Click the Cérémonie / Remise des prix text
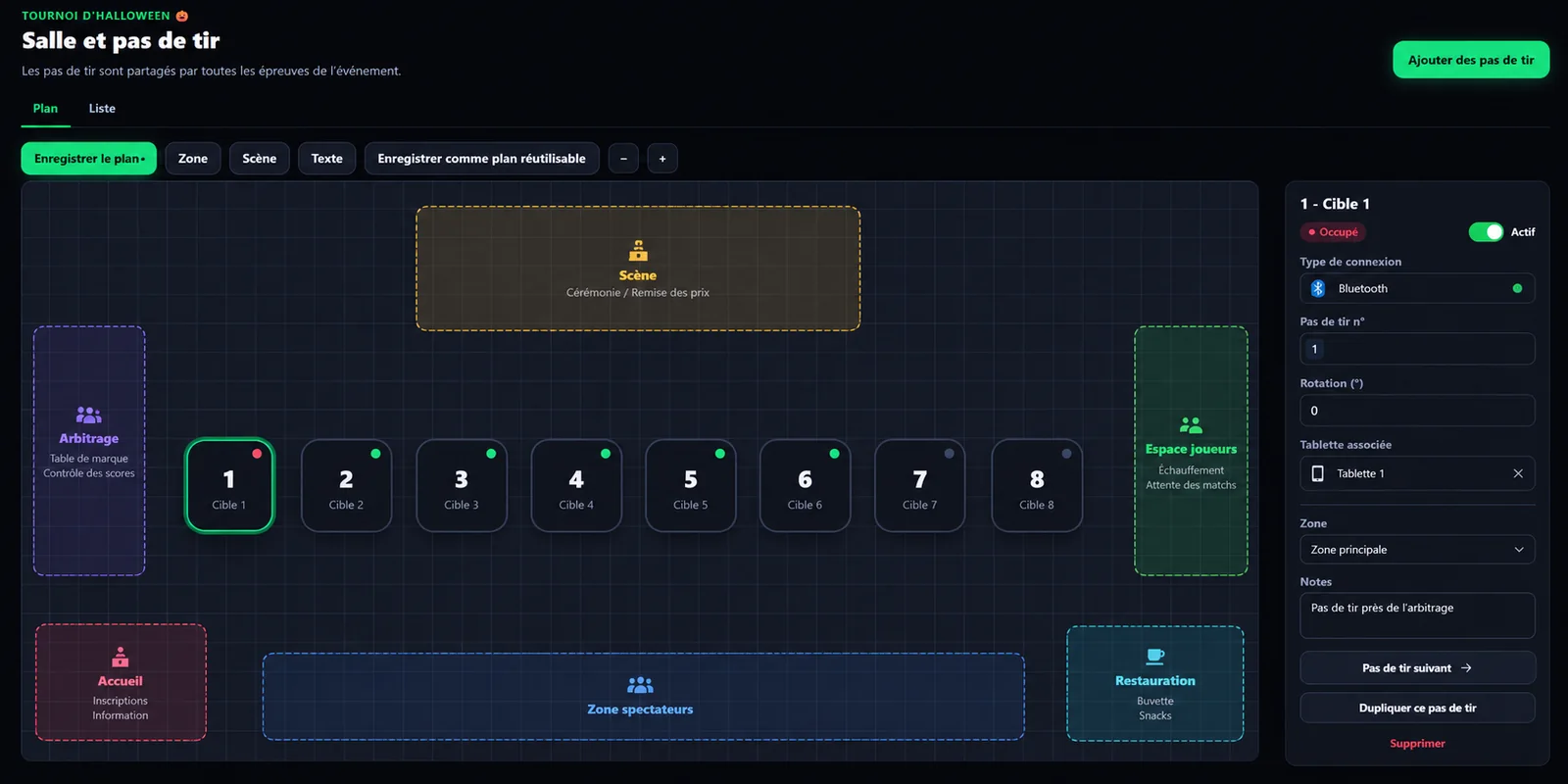The image size is (1568, 784). click(638, 292)
